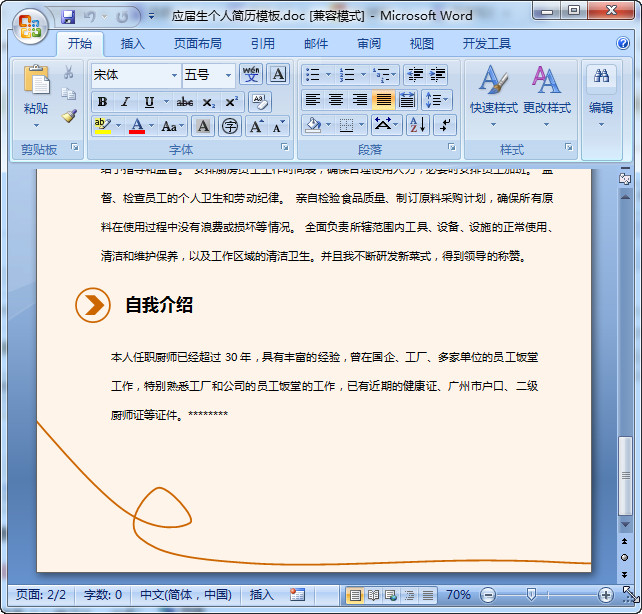Image resolution: width=642 pixels, height=614 pixels.
Task: Open the Change Styles button
Action: pyautogui.click(x=547, y=96)
